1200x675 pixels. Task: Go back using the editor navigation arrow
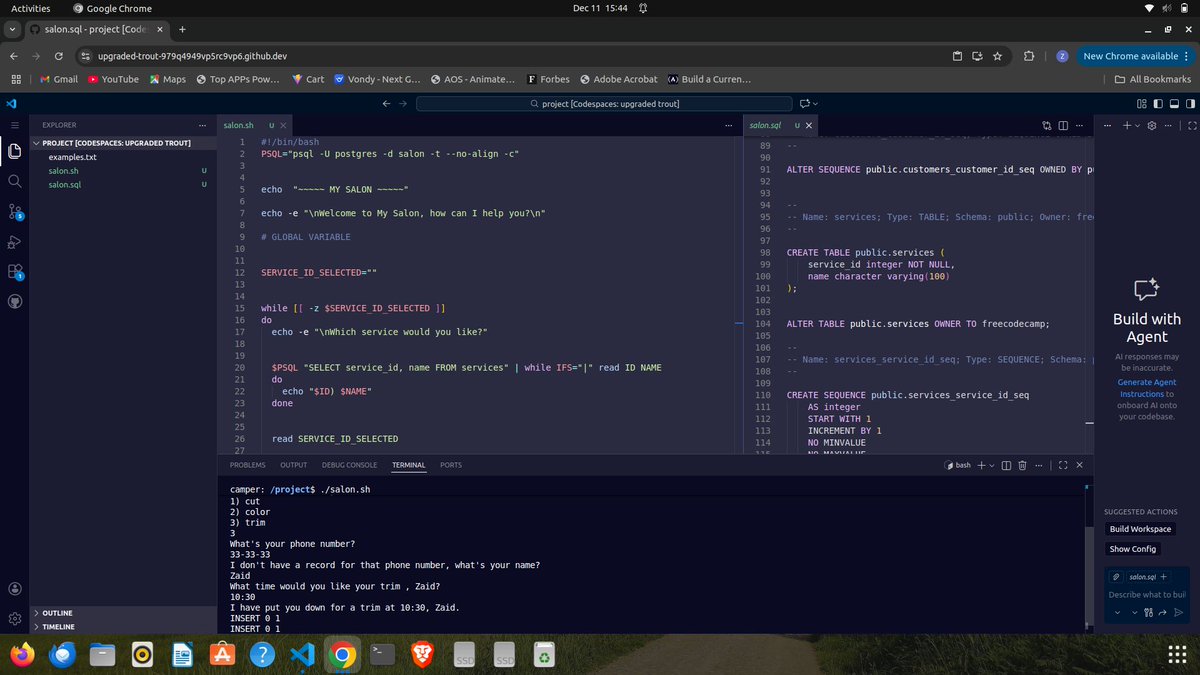click(388, 103)
